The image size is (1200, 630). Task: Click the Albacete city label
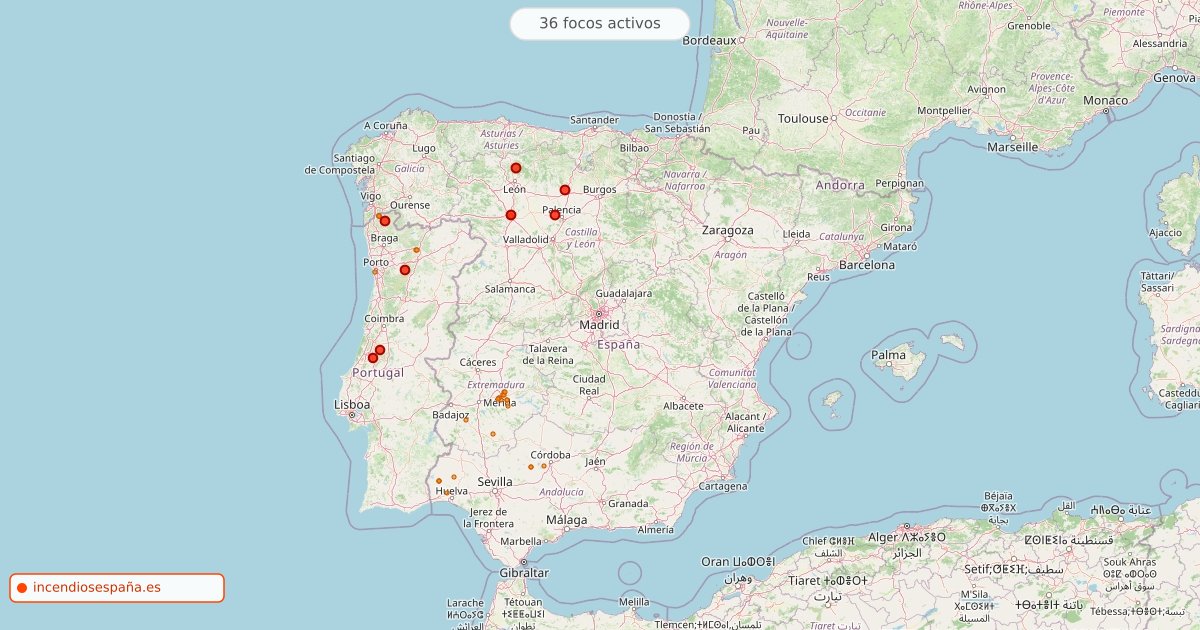(x=684, y=407)
